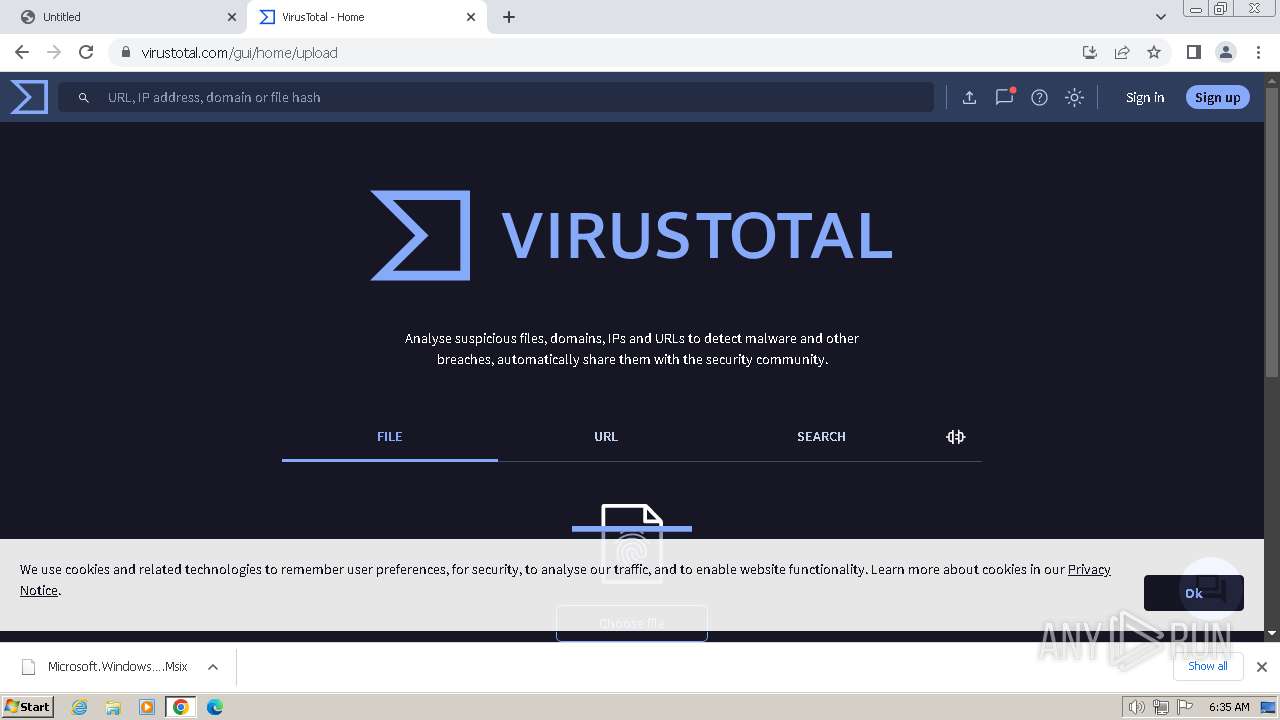Click Show all downloads
The height and width of the screenshot is (720, 1280).
[1208, 666]
